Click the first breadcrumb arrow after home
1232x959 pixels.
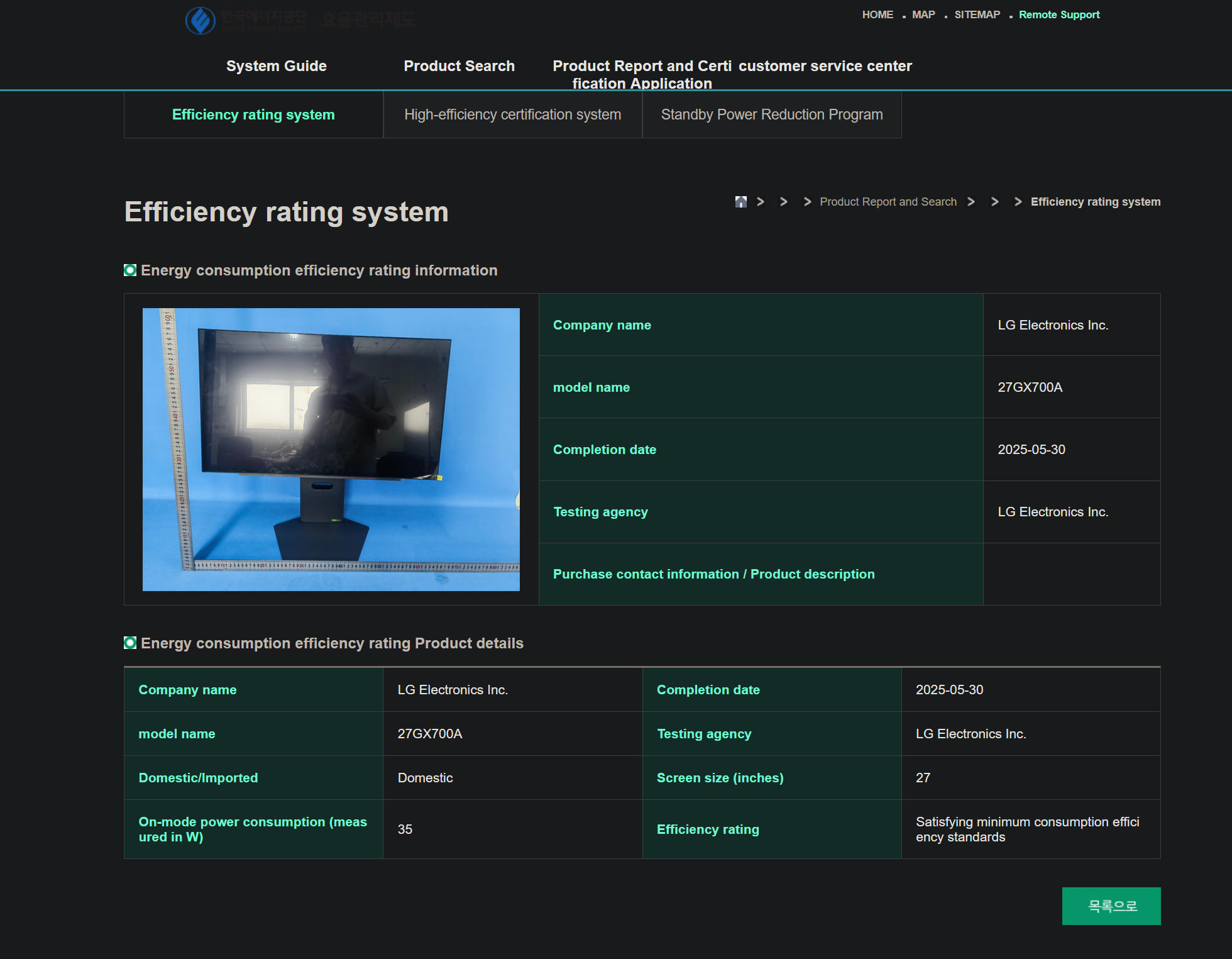[x=761, y=202]
